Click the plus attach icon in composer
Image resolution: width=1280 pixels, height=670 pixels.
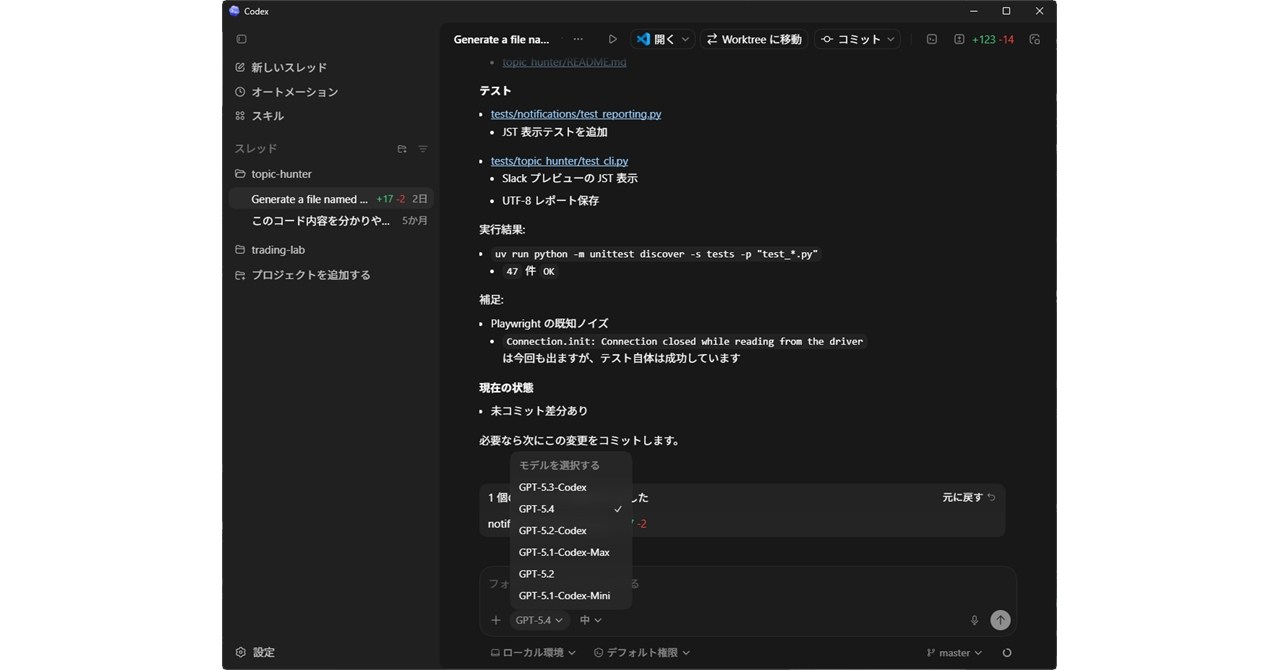495,620
